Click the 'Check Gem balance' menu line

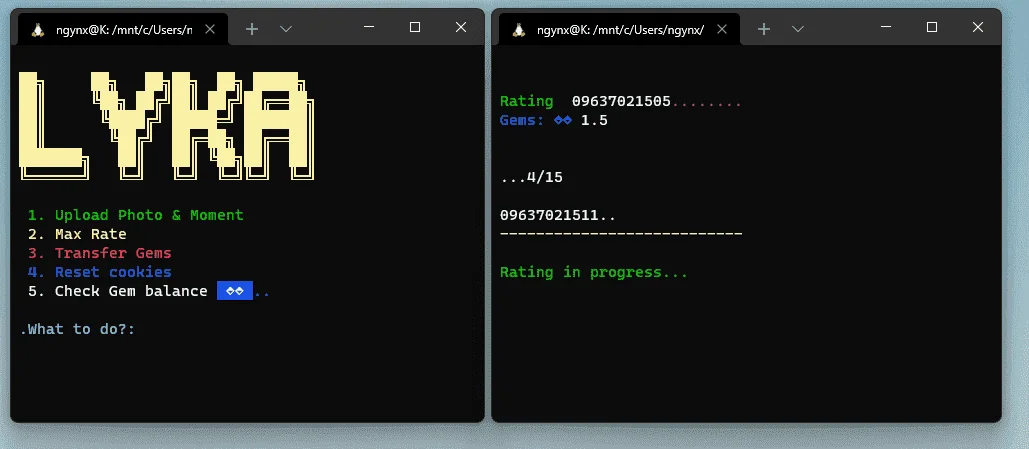tap(148, 291)
